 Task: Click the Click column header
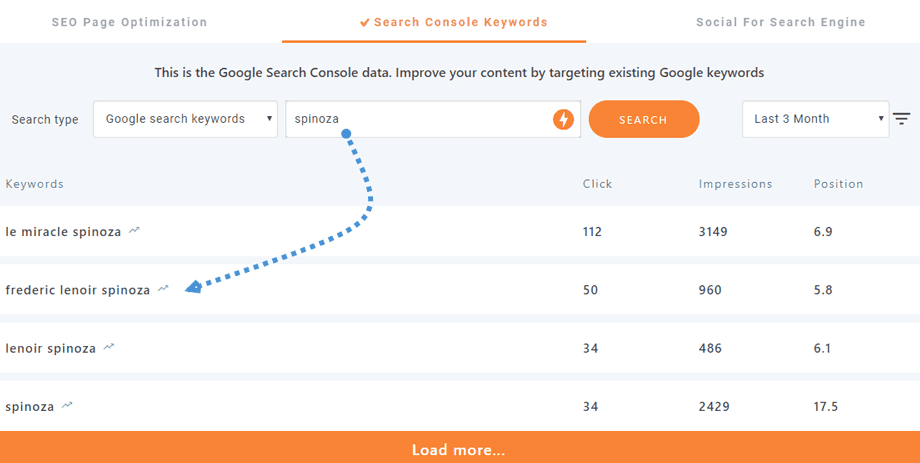coord(597,184)
